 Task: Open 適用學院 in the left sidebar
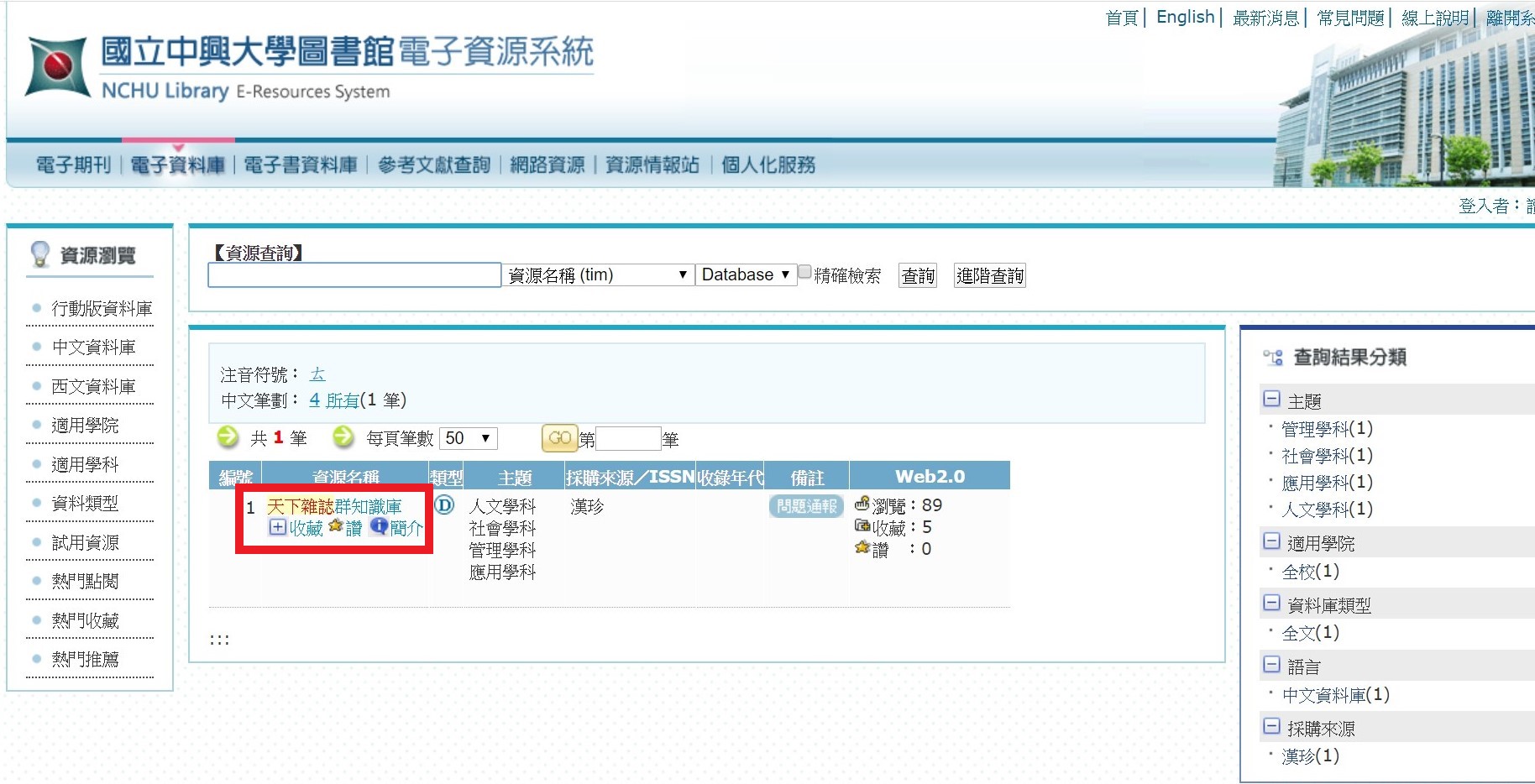pyautogui.click(x=85, y=425)
